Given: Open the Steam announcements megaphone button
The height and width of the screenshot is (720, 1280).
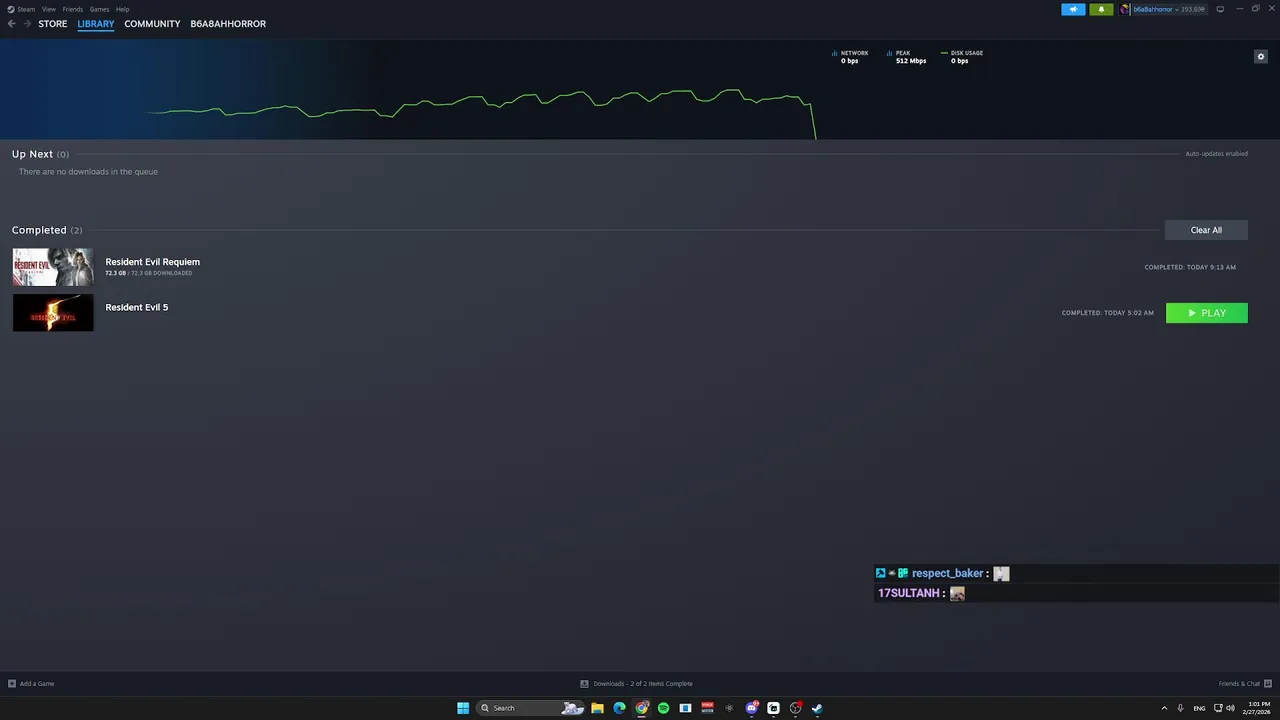Looking at the screenshot, I should (1073, 9).
